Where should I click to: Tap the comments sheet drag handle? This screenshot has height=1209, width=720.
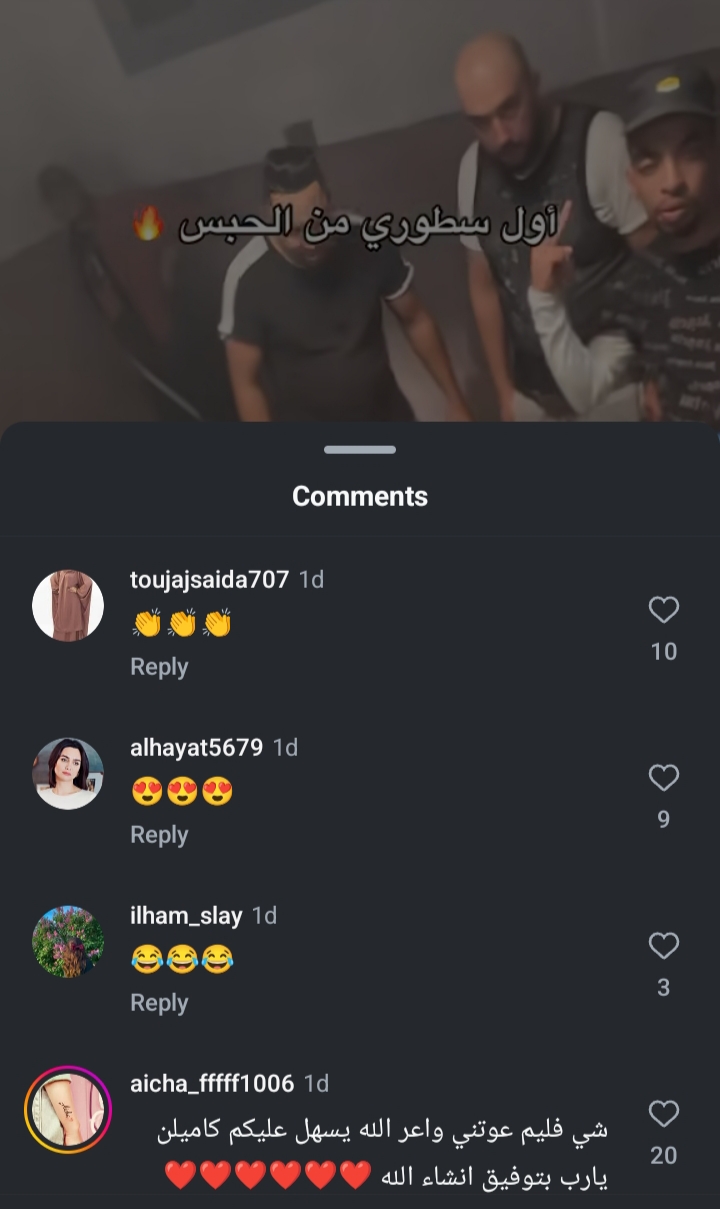coord(360,450)
